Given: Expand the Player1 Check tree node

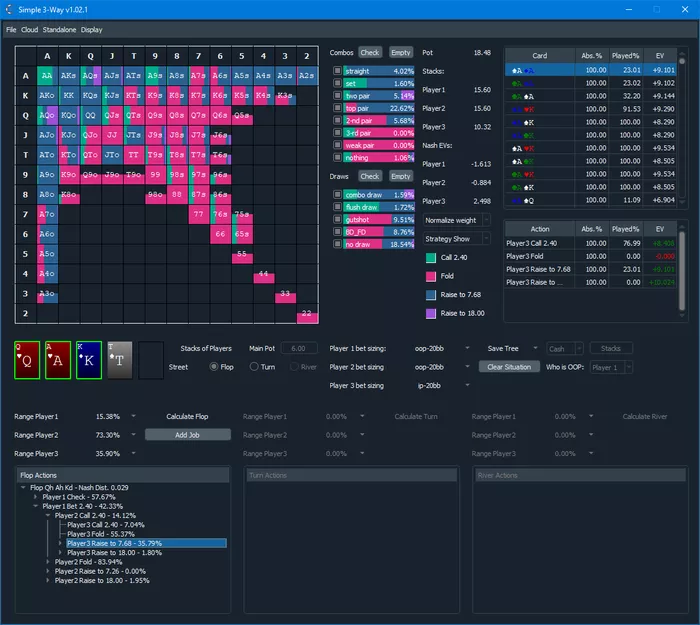Looking at the screenshot, I should click(x=35, y=496).
